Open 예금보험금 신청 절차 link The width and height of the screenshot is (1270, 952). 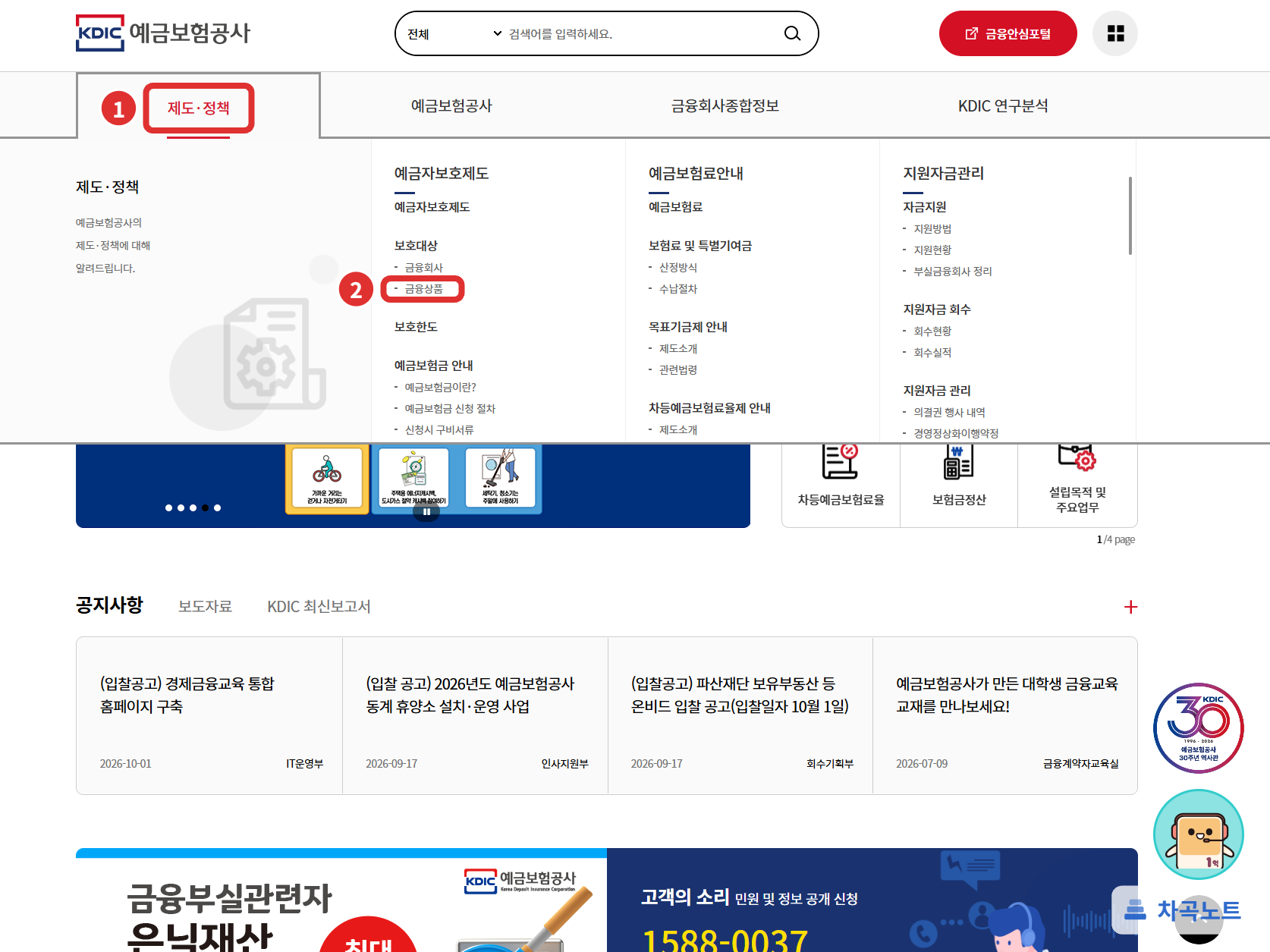click(x=449, y=409)
